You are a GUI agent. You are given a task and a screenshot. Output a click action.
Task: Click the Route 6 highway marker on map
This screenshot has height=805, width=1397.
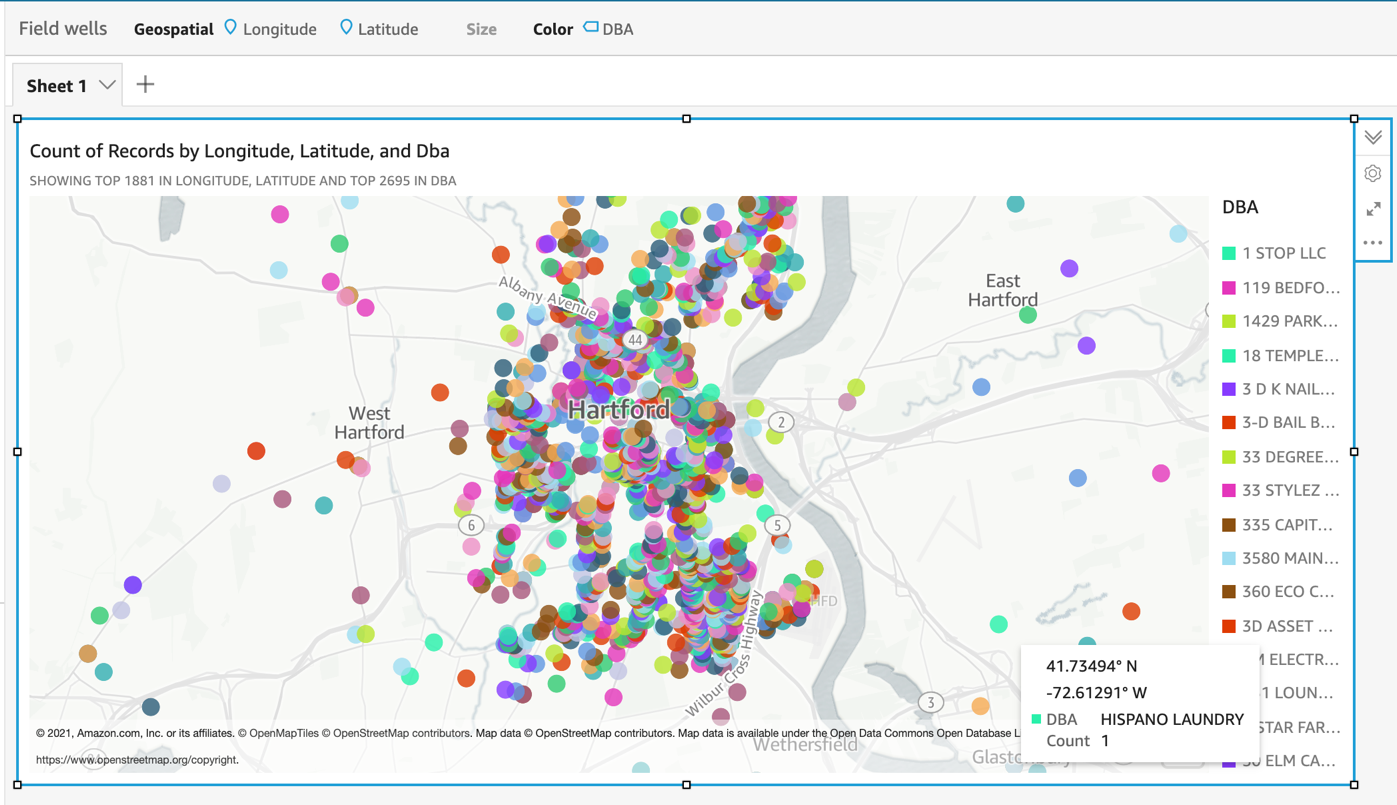[471, 525]
